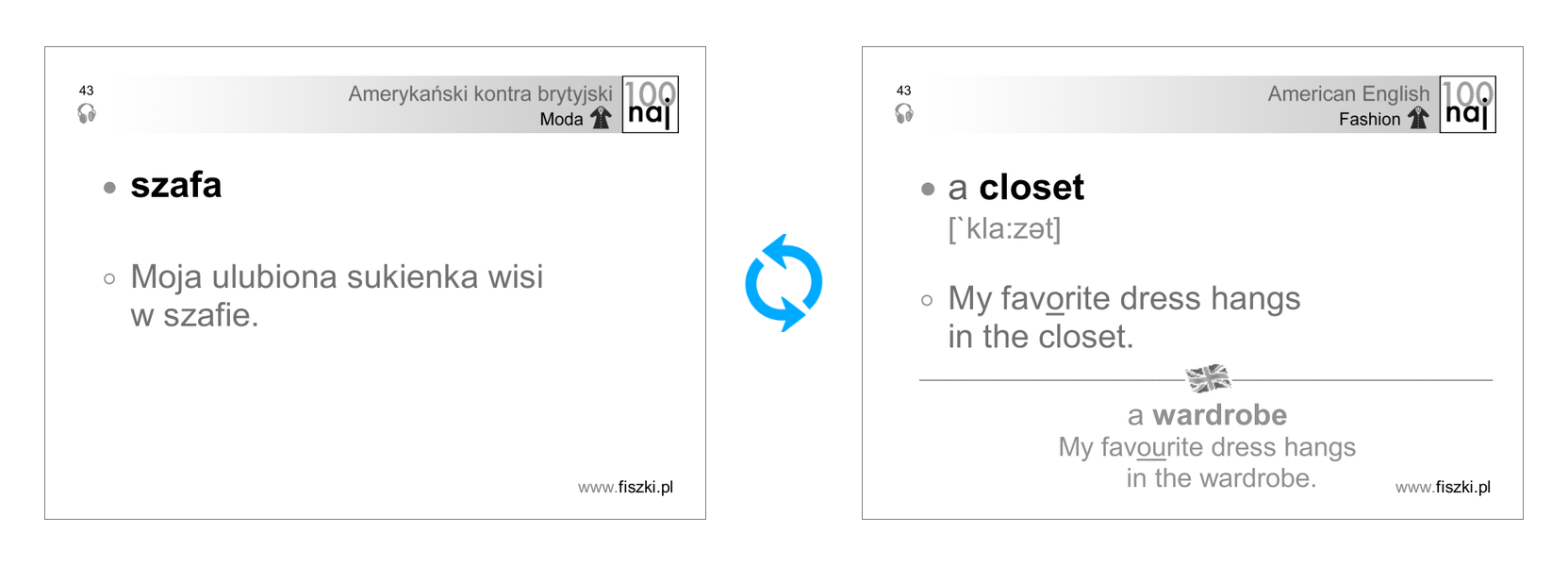Image resolution: width=1568 pixels, height=566 pixels.
Task: Click the British flag icon
Action: (x=1208, y=378)
